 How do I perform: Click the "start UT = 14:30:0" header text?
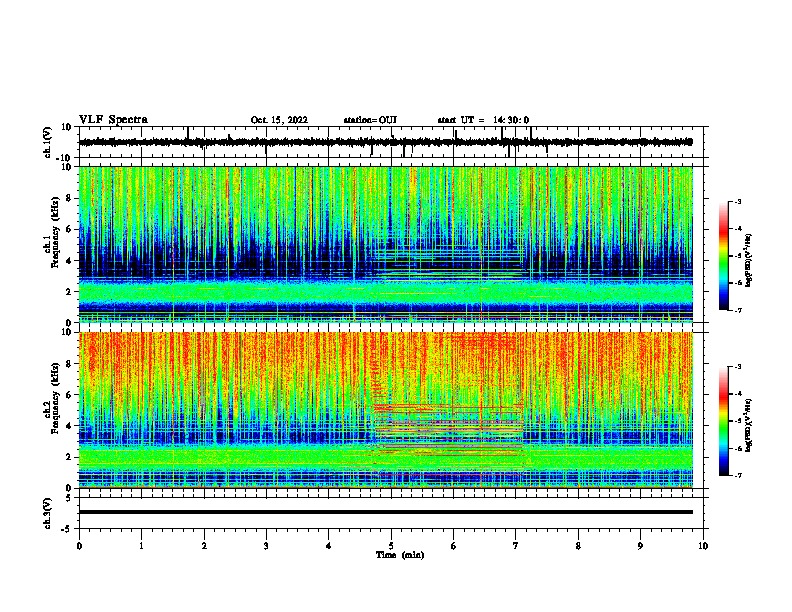pos(483,120)
